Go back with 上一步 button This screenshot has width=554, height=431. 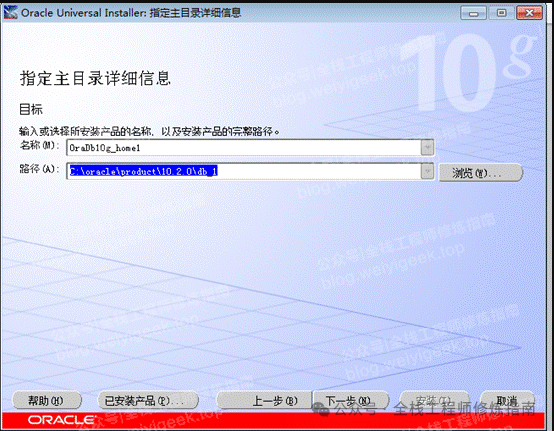[x=264, y=401]
